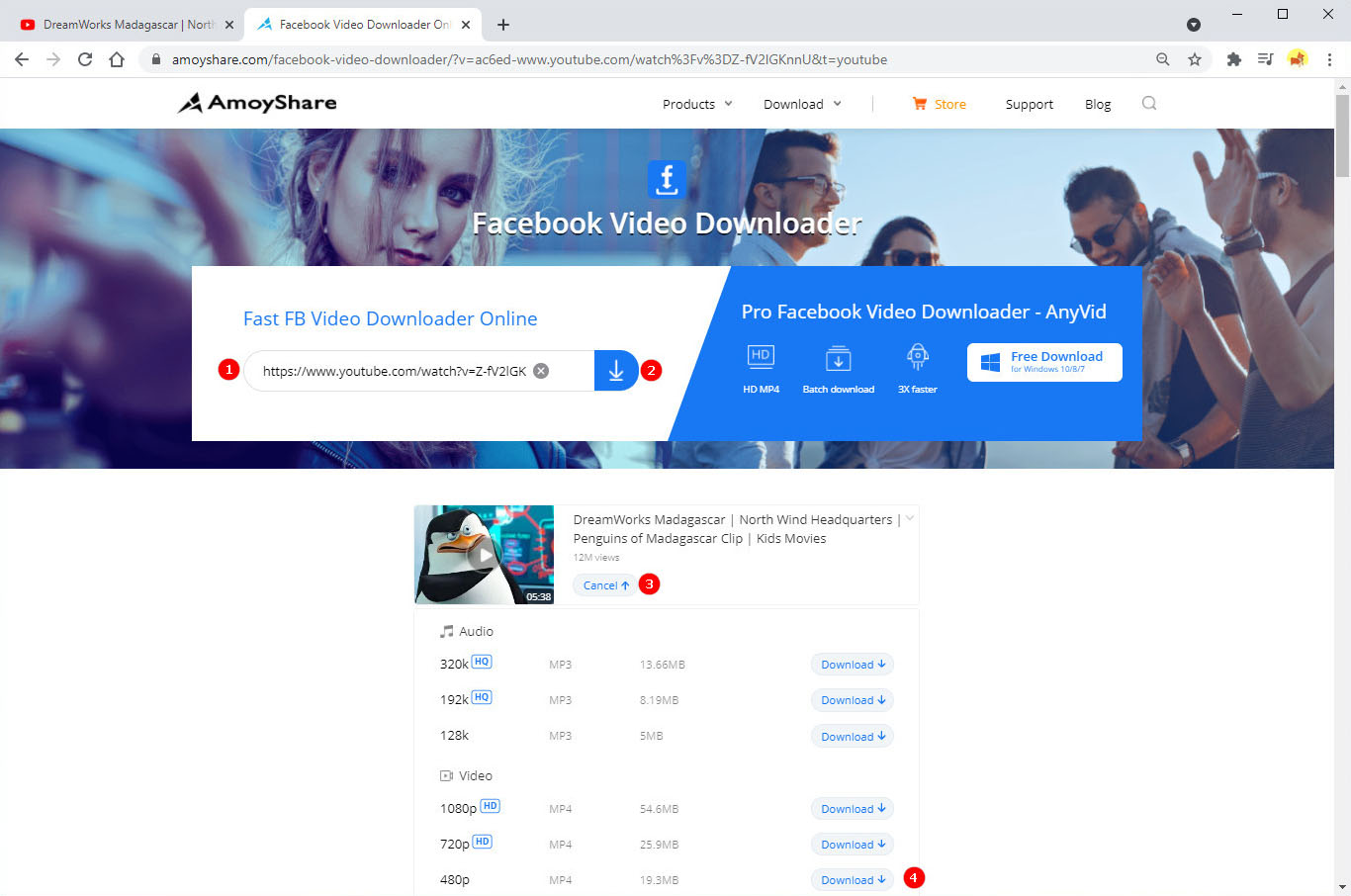Close the DreamWorks Madagascar tab
Screen dimensions: 1351x896
(229, 25)
